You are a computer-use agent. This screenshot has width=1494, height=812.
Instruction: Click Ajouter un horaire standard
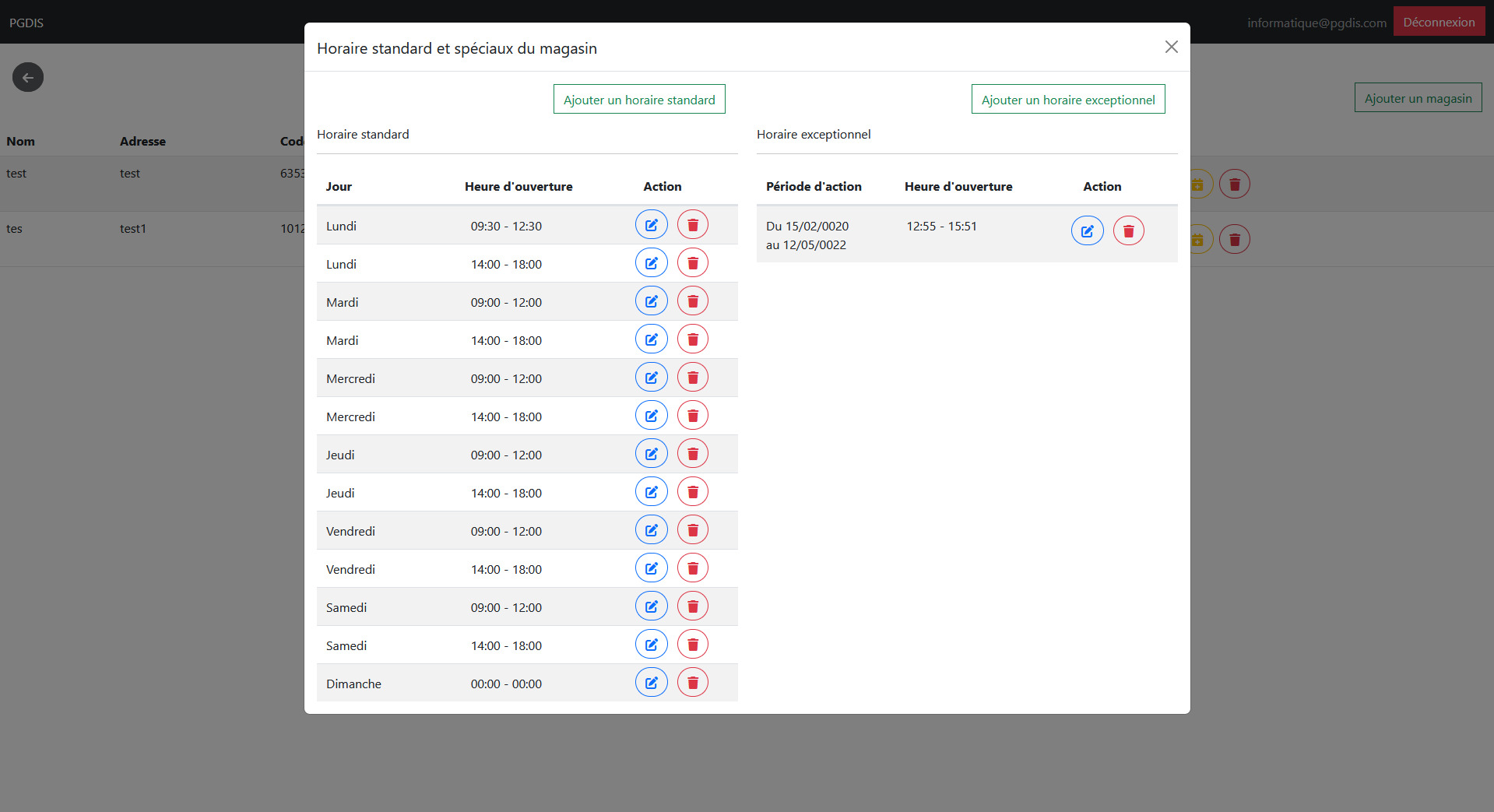(638, 100)
